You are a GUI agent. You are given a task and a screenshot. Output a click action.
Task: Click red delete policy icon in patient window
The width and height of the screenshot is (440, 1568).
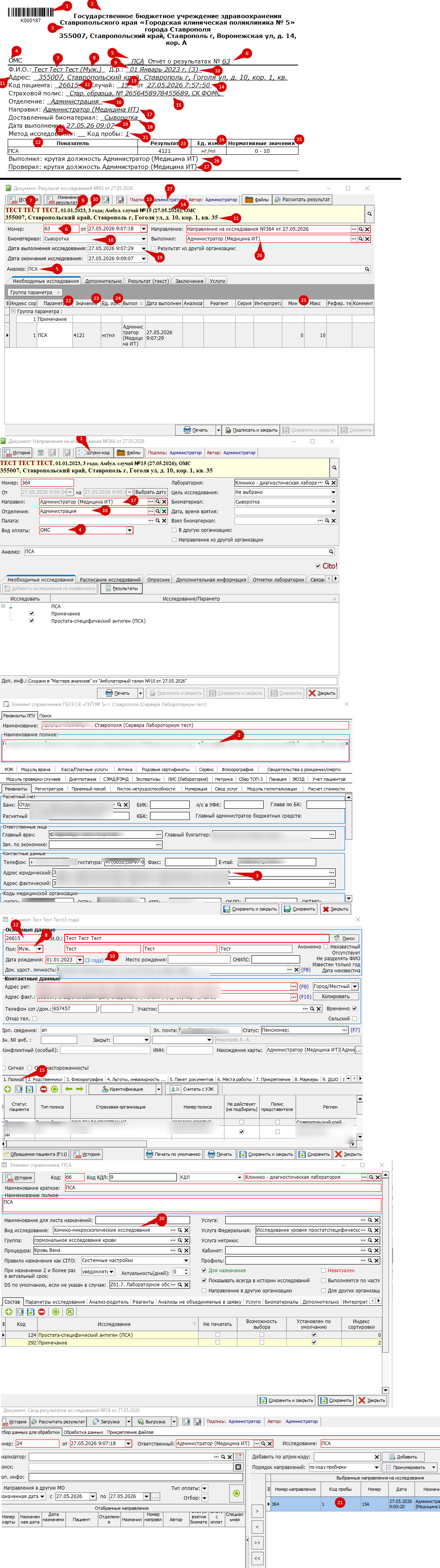[x=43, y=1089]
